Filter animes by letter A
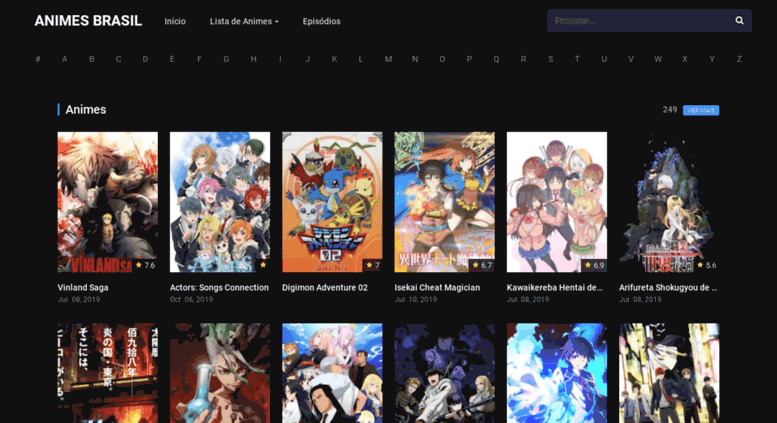 (x=64, y=59)
